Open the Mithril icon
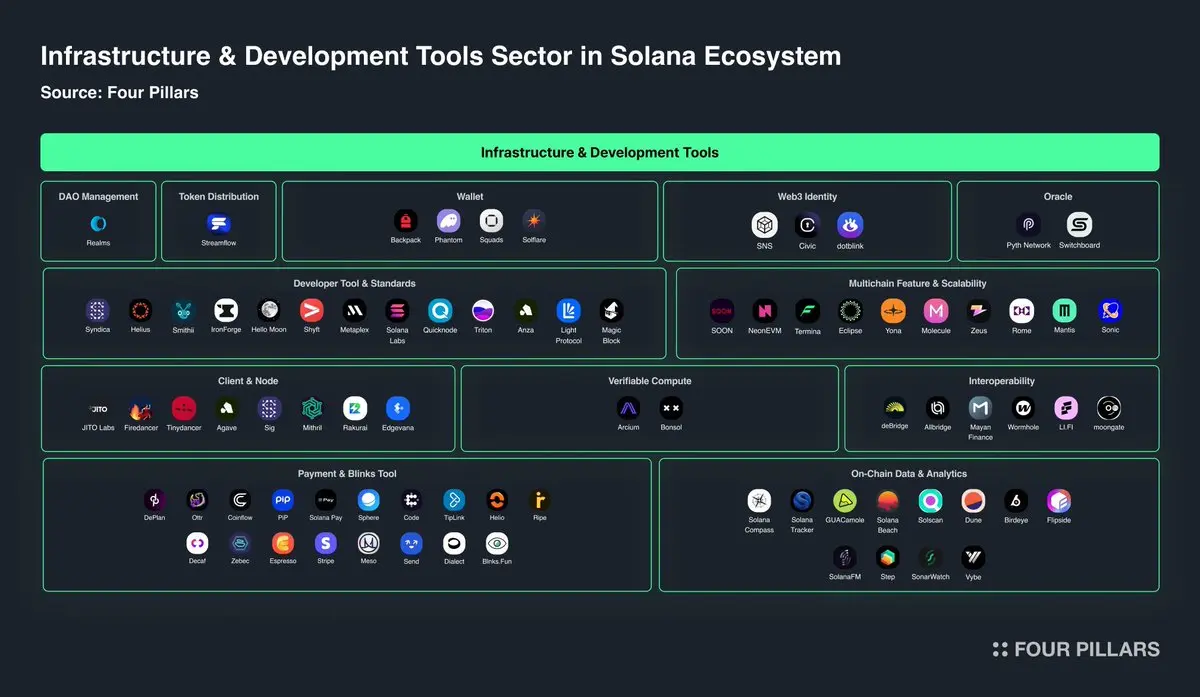 click(312, 408)
